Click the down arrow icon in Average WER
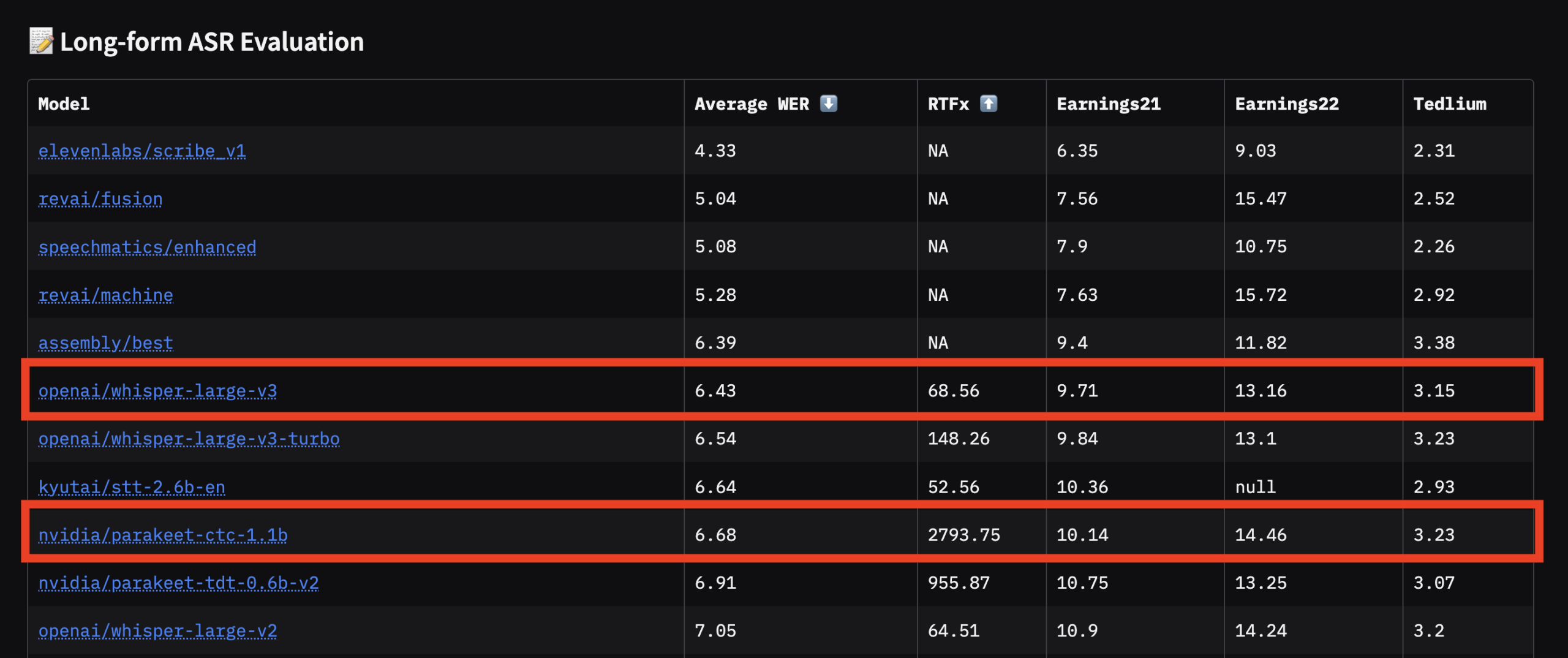 828,104
